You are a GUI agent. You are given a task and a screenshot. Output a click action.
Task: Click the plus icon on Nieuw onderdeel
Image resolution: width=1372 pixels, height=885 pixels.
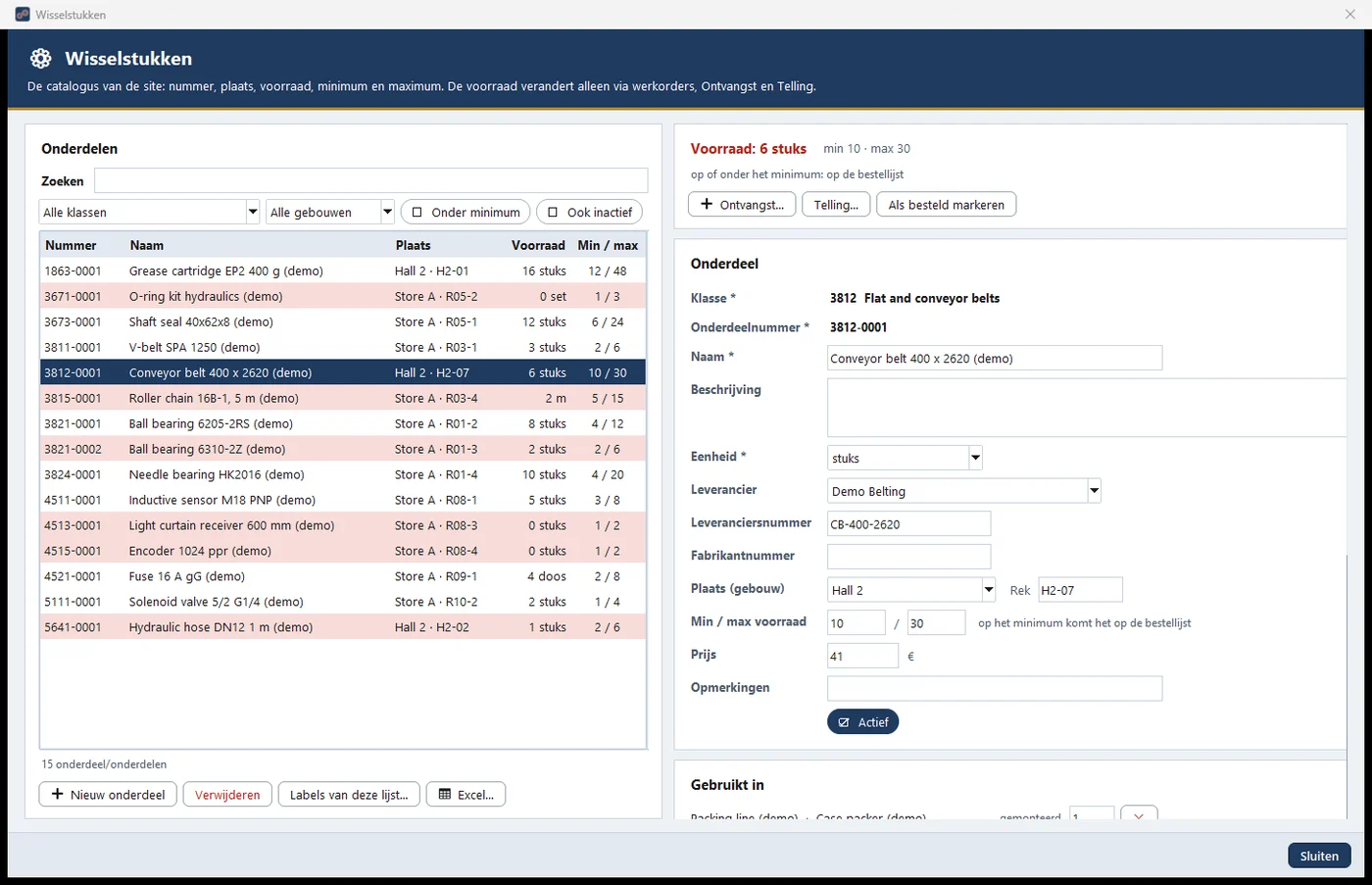[57, 794]
